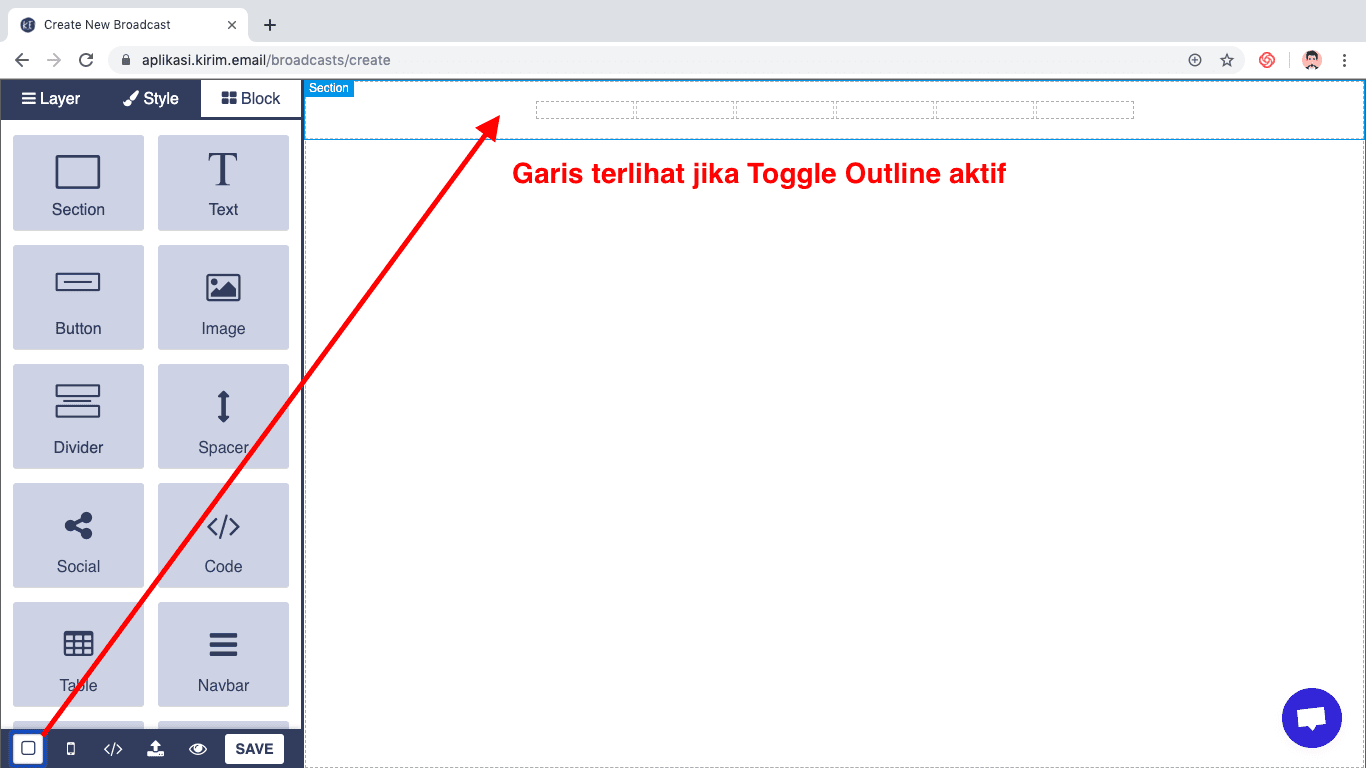
Task: Open the Chrome profile avatar menu
Action: click(x=1311, y=60)
